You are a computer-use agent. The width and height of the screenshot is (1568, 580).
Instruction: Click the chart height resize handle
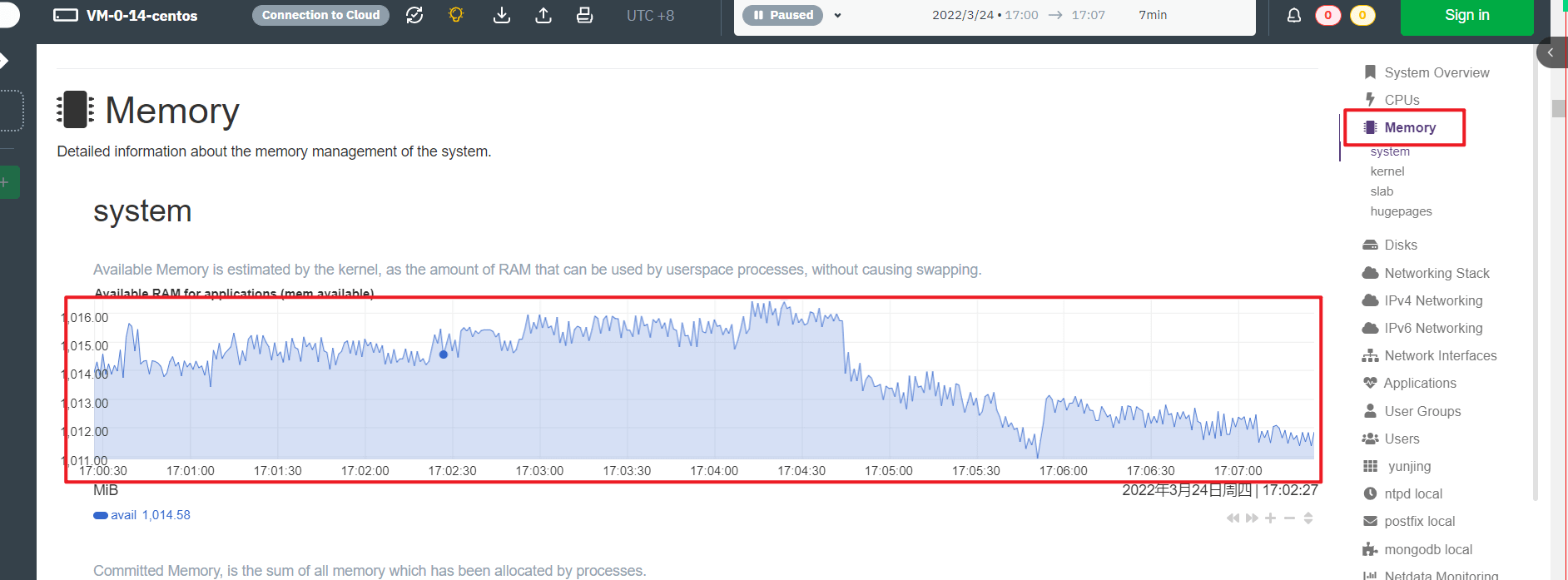click(x=1308, y=518)
